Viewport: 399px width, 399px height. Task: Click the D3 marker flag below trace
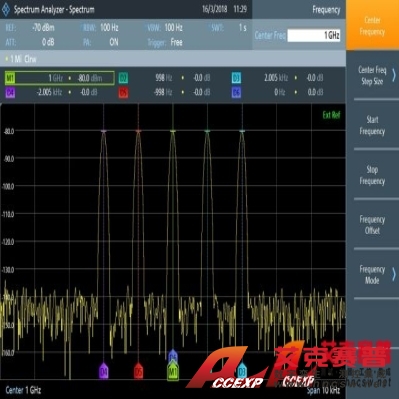[x=242, y=371]
